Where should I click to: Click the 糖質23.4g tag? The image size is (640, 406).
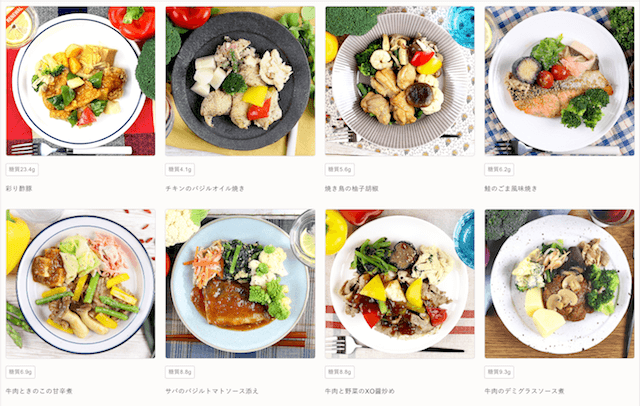22,169
